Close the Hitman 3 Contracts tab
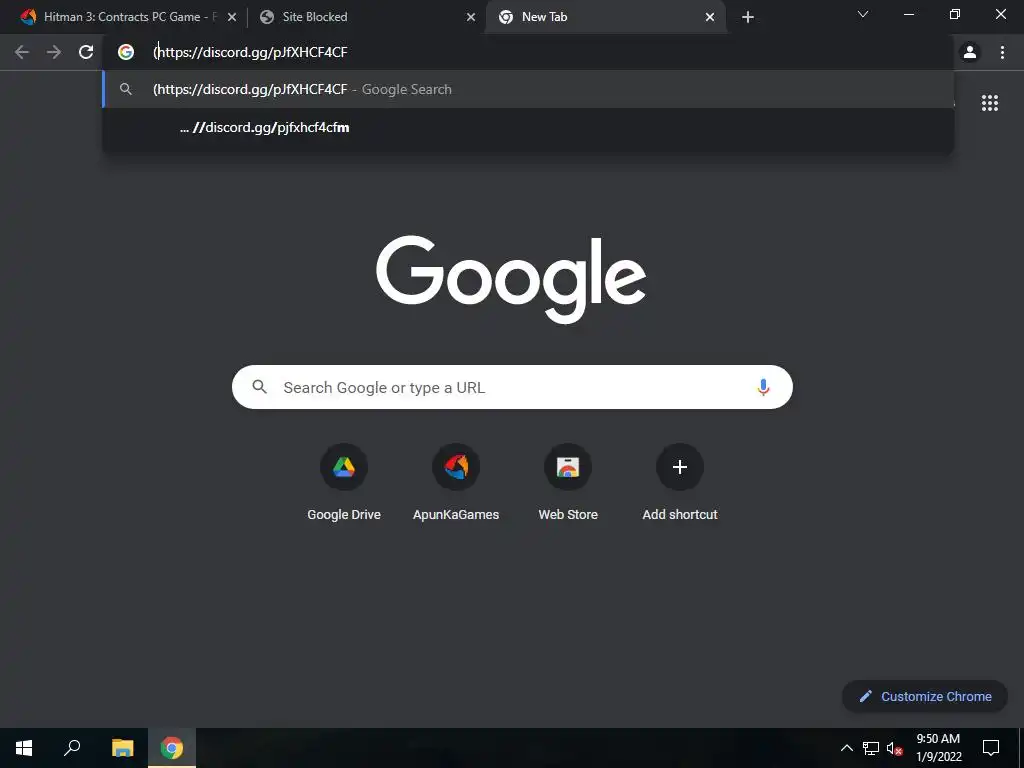 (232, 17)
